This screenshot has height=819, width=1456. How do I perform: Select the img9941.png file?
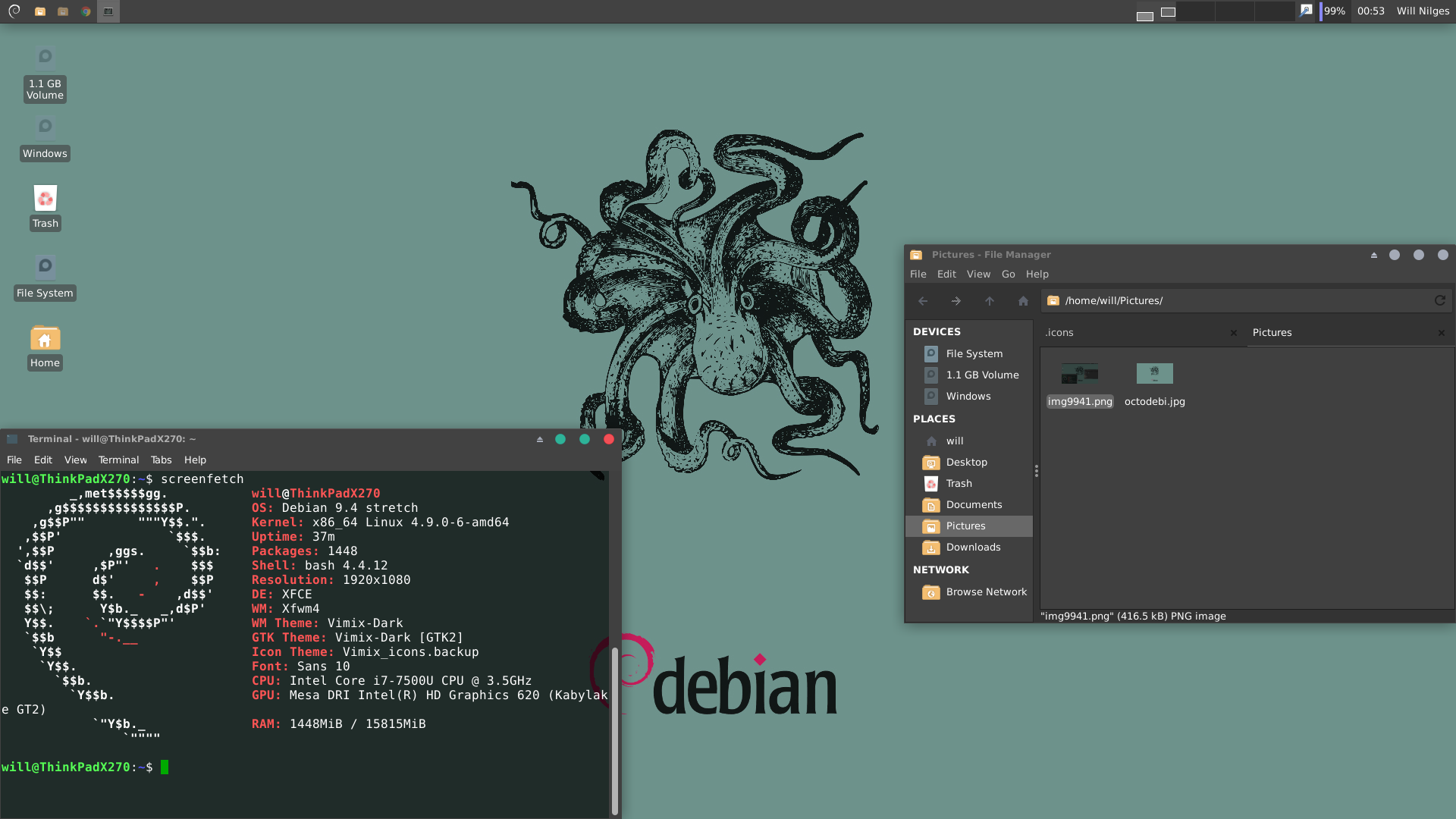click(1080, 385)
